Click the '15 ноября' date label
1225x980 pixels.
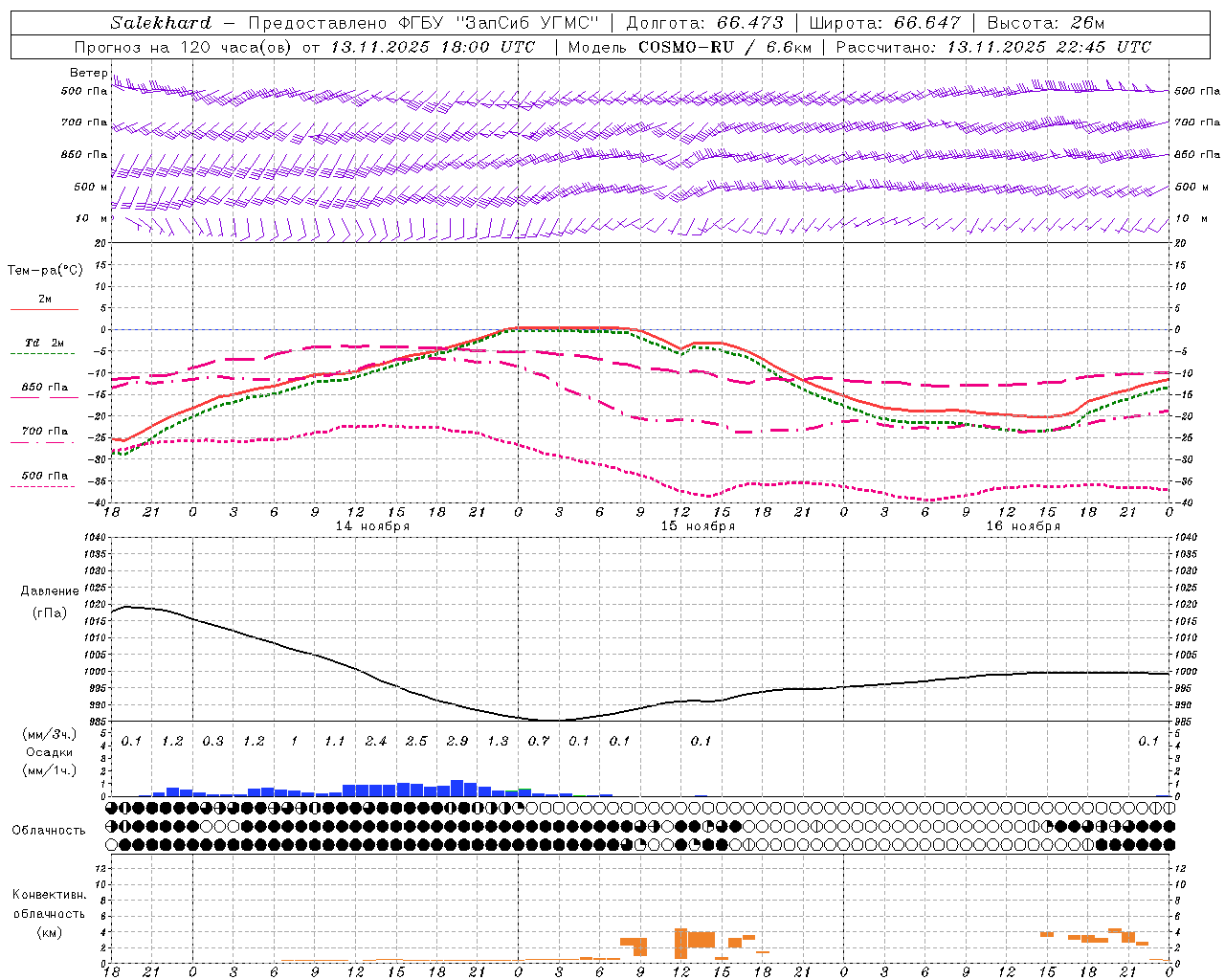click(x=698, y=526)
